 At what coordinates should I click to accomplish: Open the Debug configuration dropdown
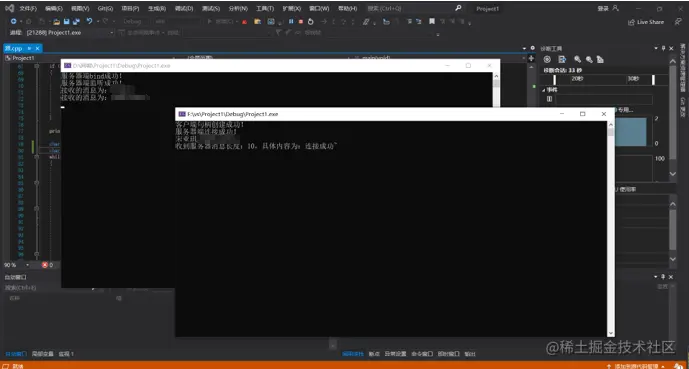(x=135, y=22)
